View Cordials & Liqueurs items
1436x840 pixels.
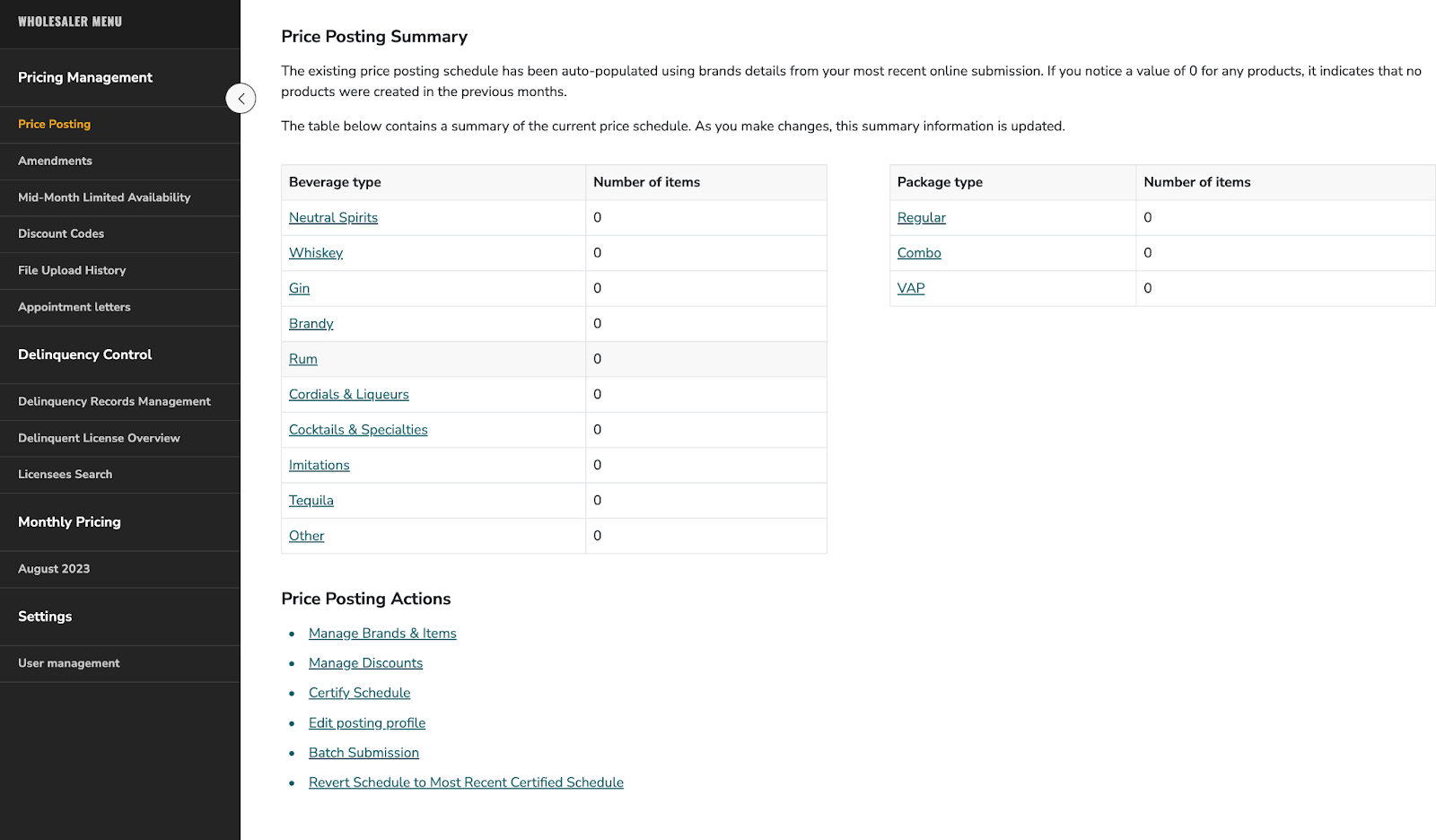click(348, 394)
